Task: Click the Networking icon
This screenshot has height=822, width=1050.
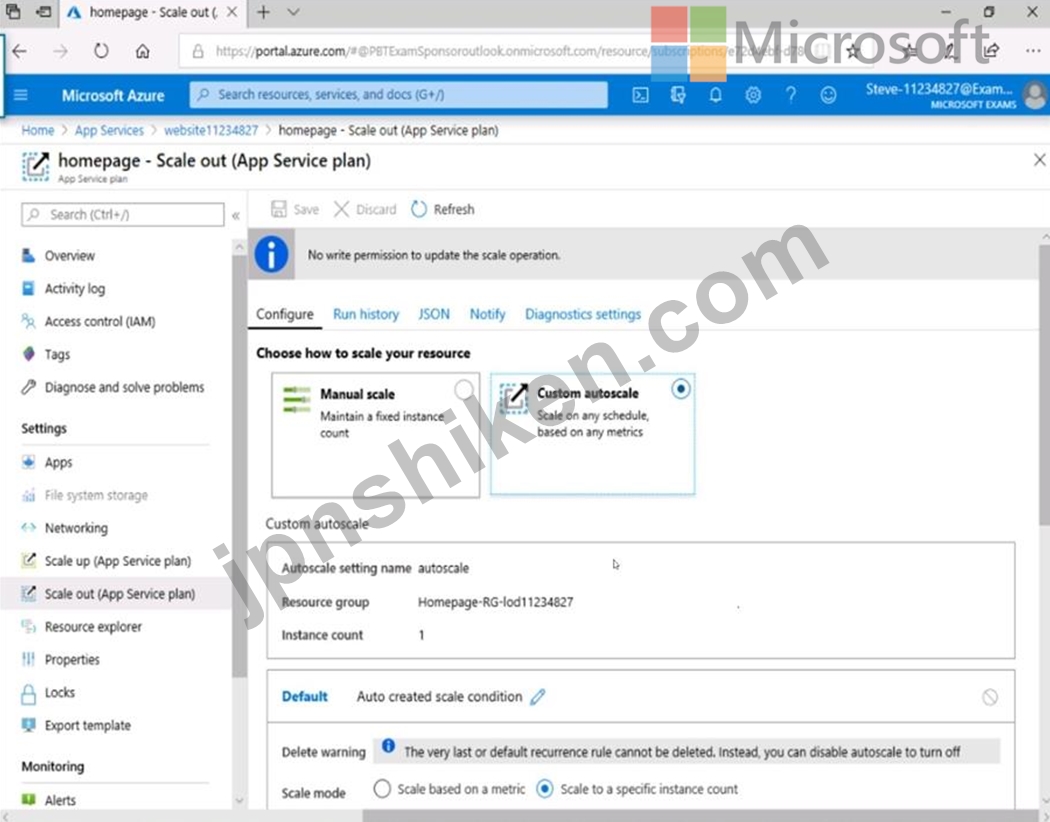Action: 28,527
